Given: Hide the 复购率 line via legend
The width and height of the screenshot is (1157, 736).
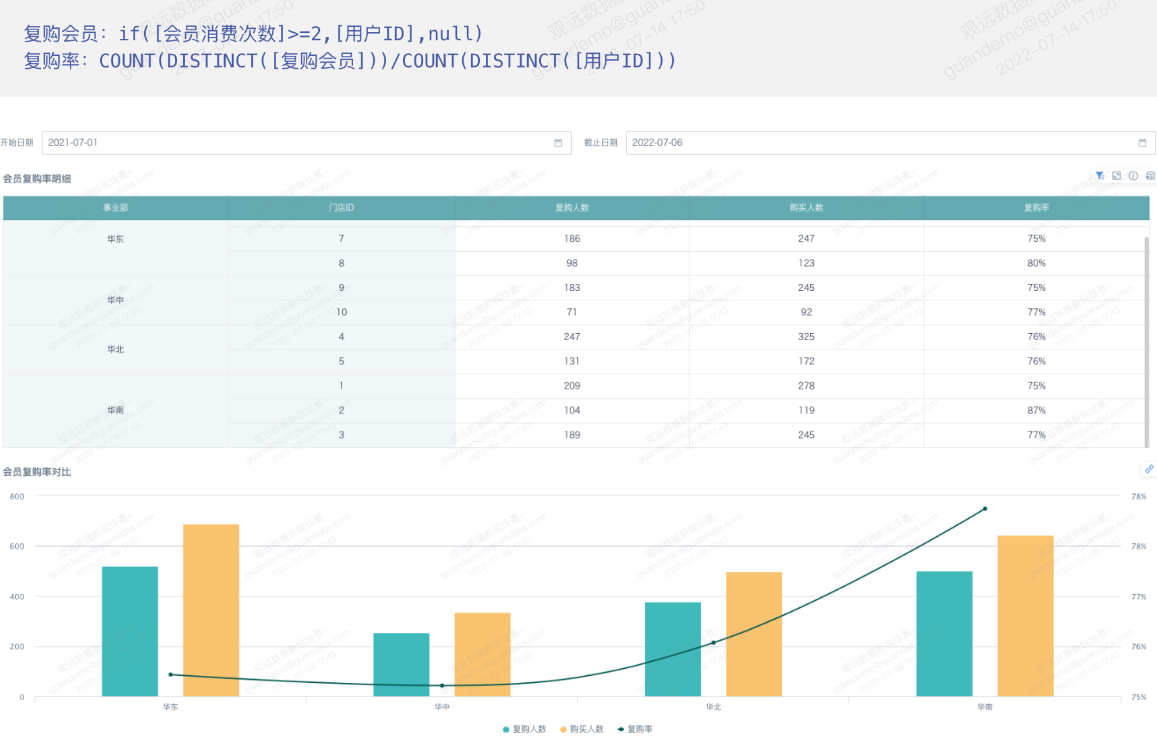Looking at the screenshot, I should [635, 729].
